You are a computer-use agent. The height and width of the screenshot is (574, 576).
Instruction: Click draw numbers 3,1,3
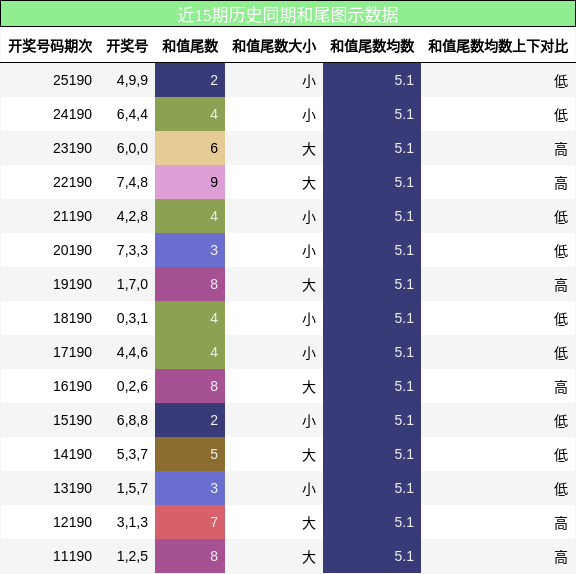[x=132, y=522]
